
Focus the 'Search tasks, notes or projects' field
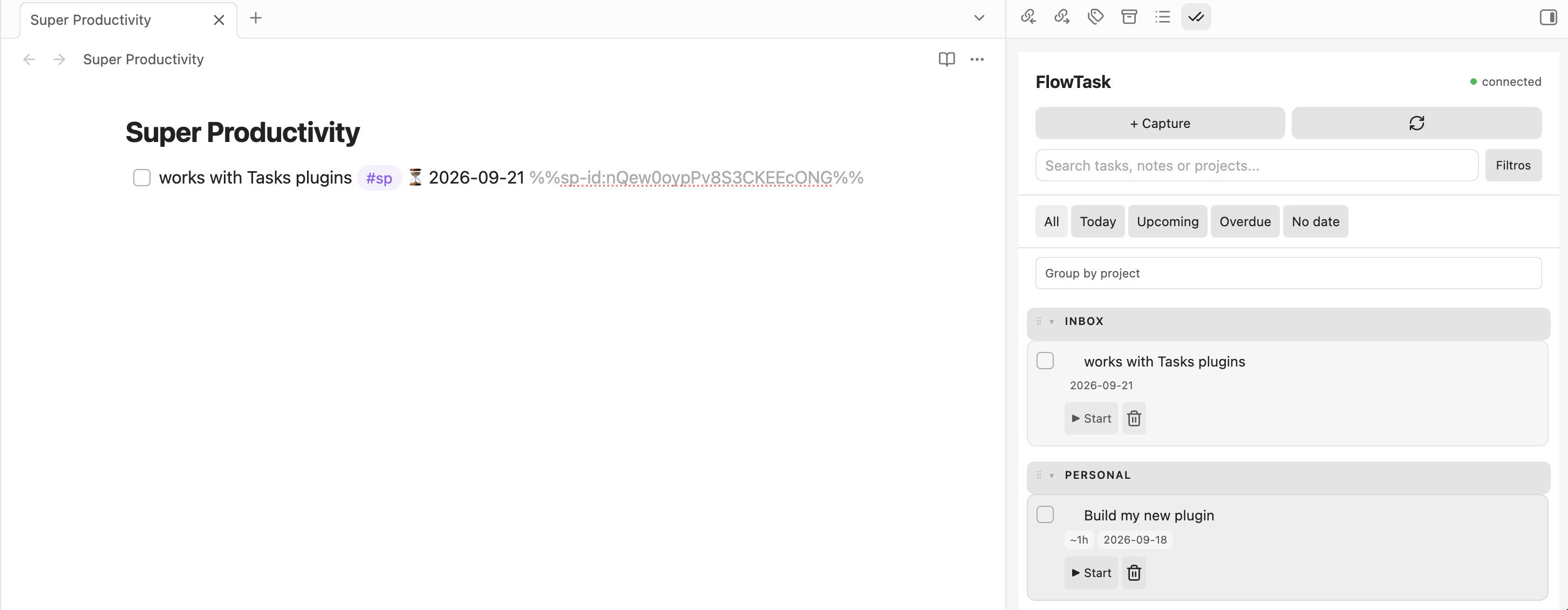click(1256, 165)
